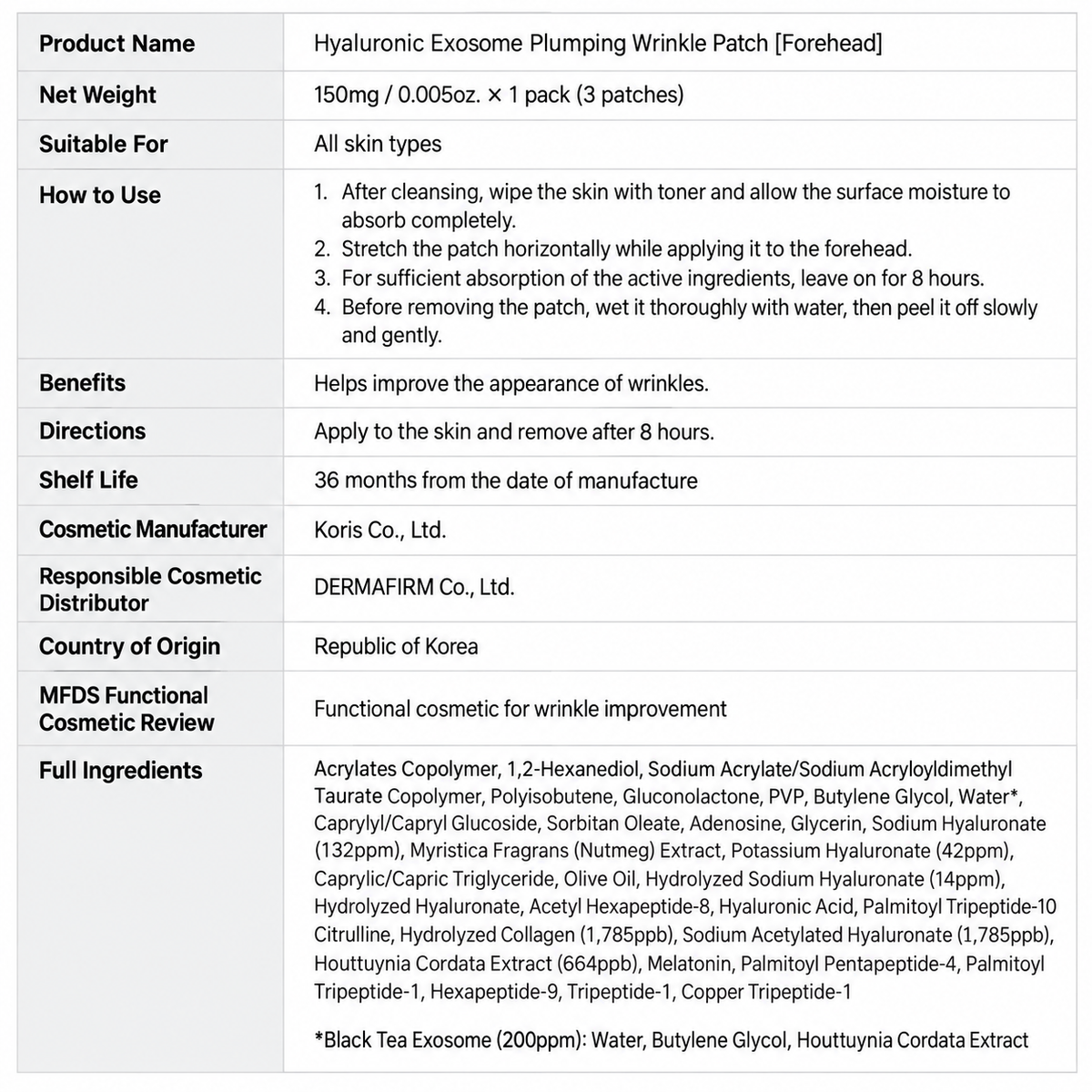Select the All skin types text

(x=378, y=144)
